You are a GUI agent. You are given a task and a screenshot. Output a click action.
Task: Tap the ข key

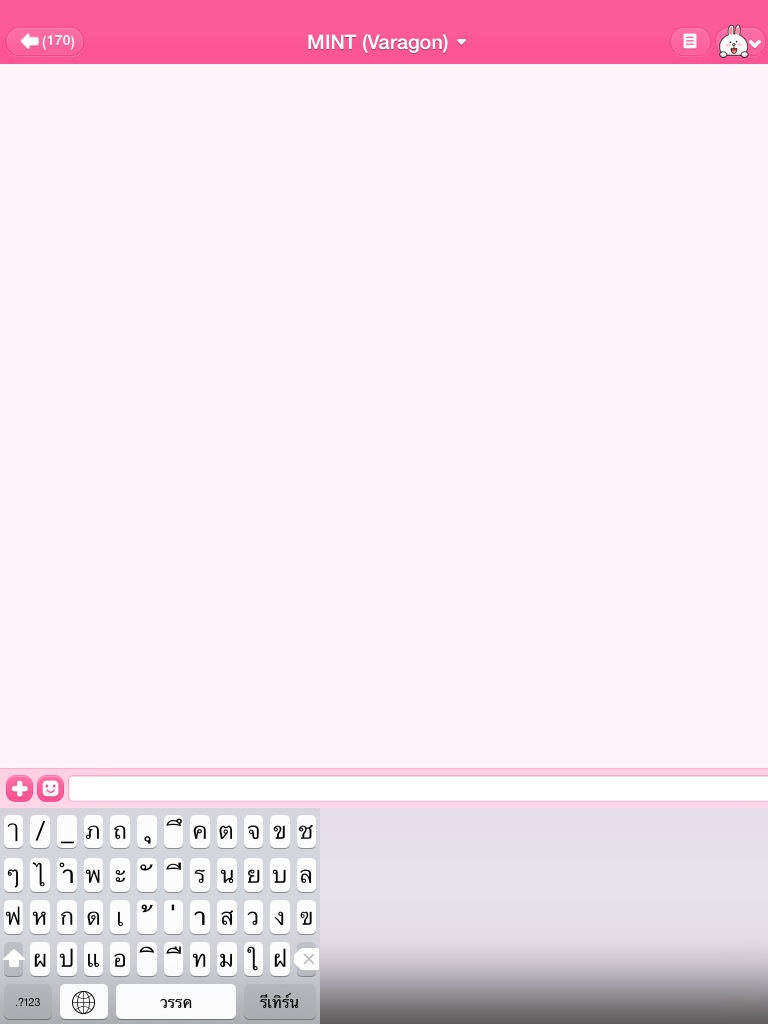coord(280,831)
